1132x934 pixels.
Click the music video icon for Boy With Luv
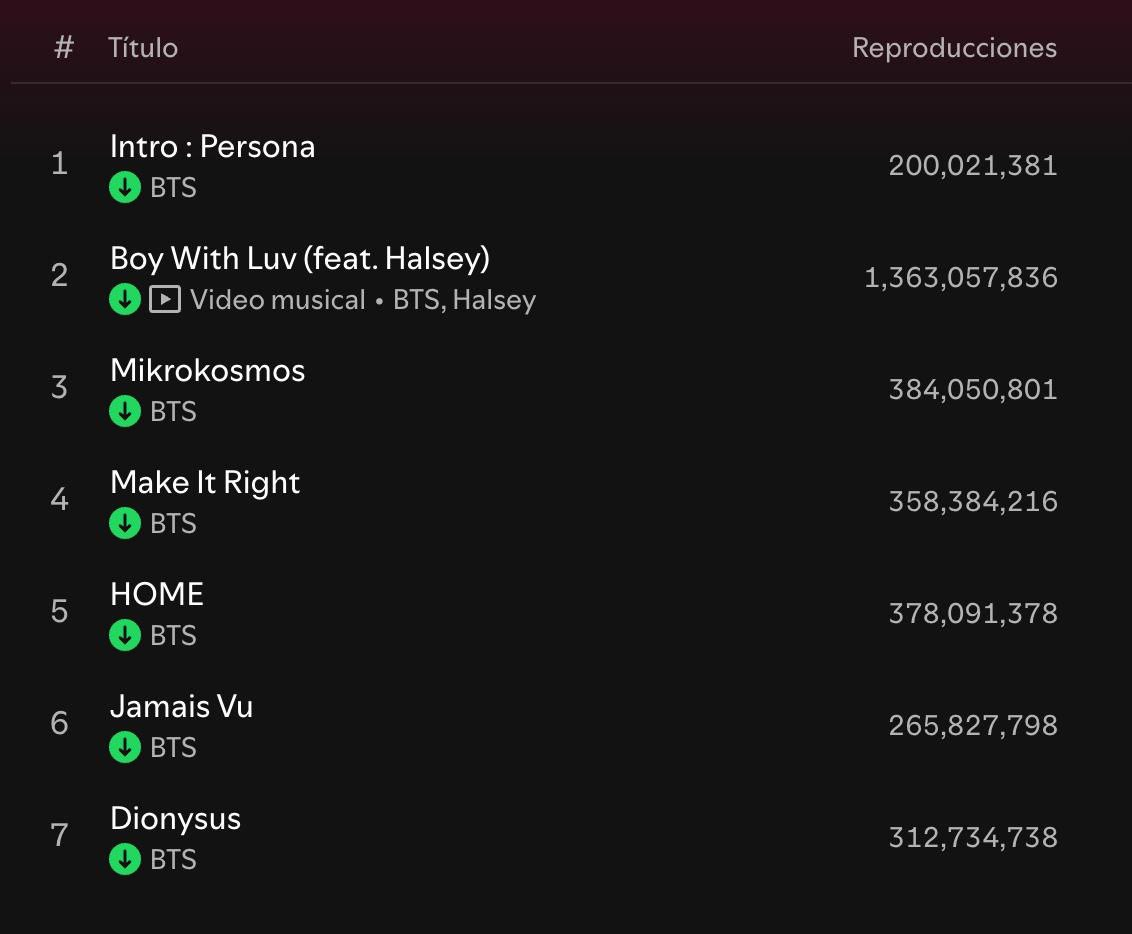[x=164, y=300]
